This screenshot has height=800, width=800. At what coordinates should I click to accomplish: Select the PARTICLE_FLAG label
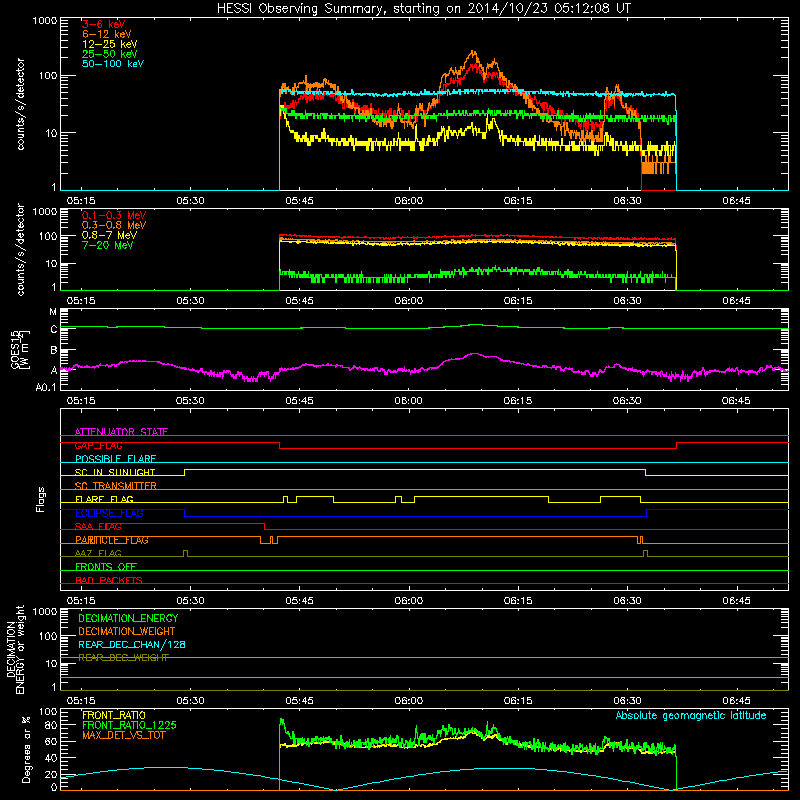[112, 540]
